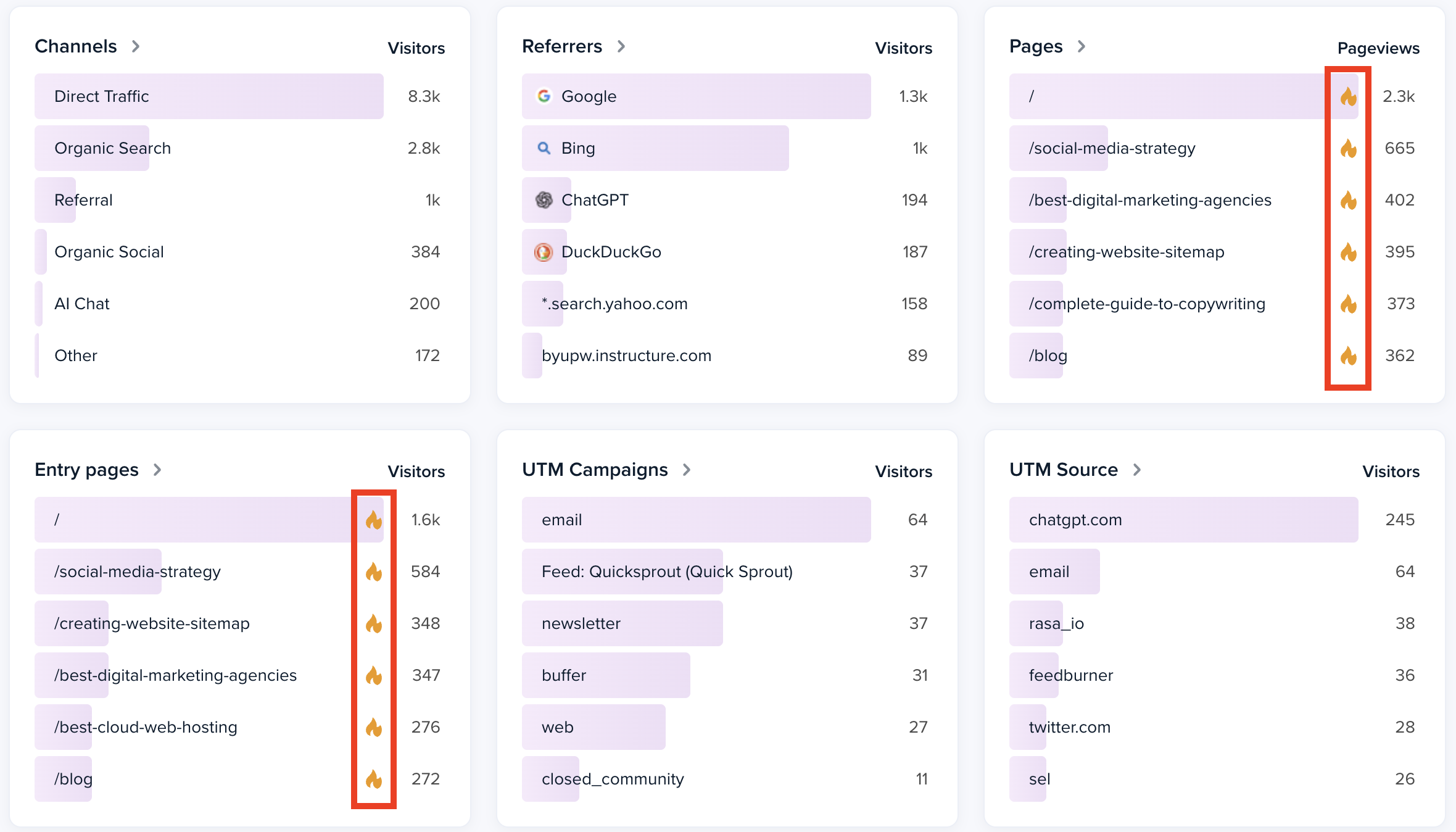Viewport: 1456px width, 832px height.
Task: Click the flame icon beside /best-cloud-web-hosting
Action: pos(374,727)
